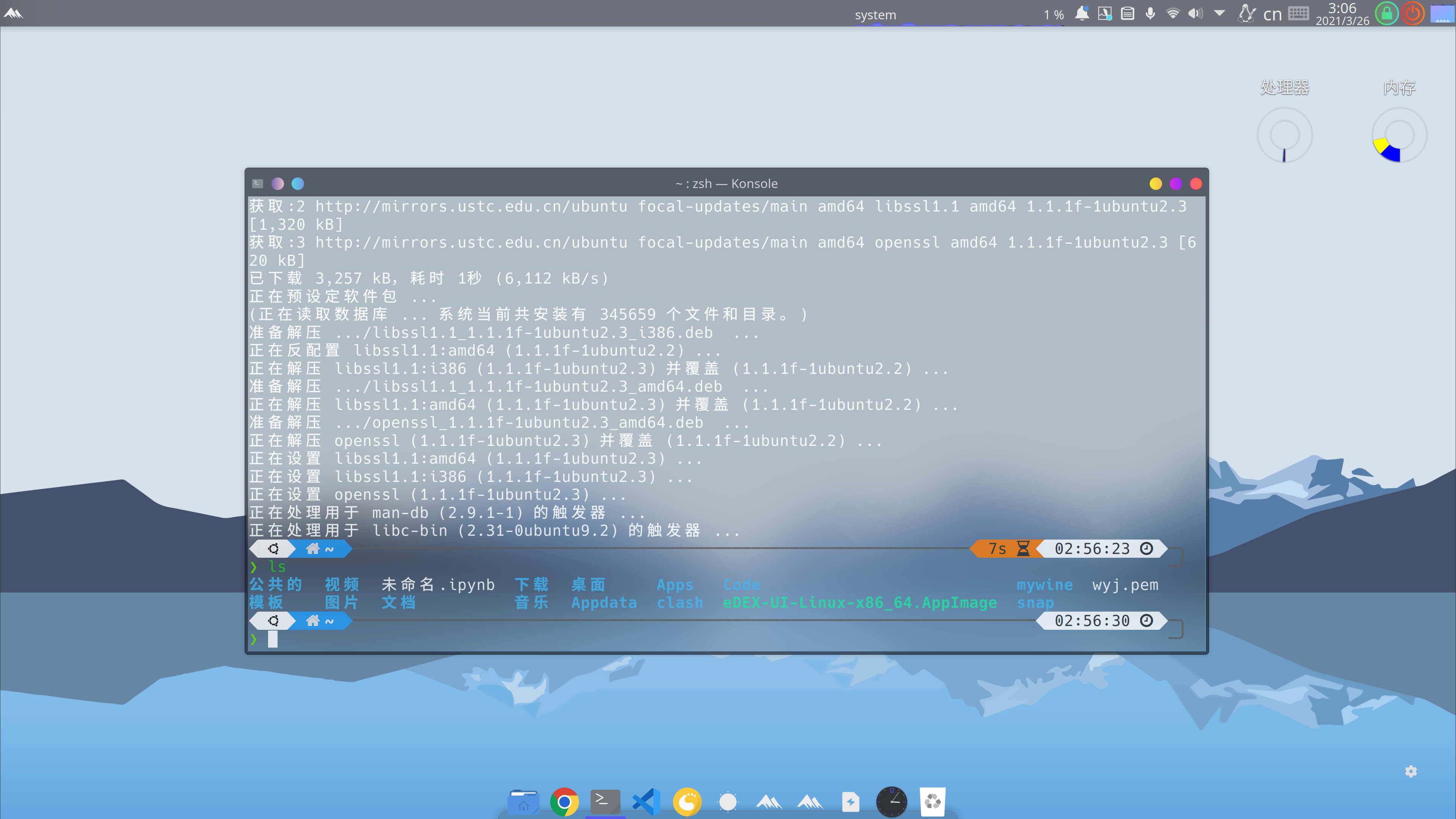Open the trash recycle bin in dock
The image size is (1456, 819).
[933, 802]
